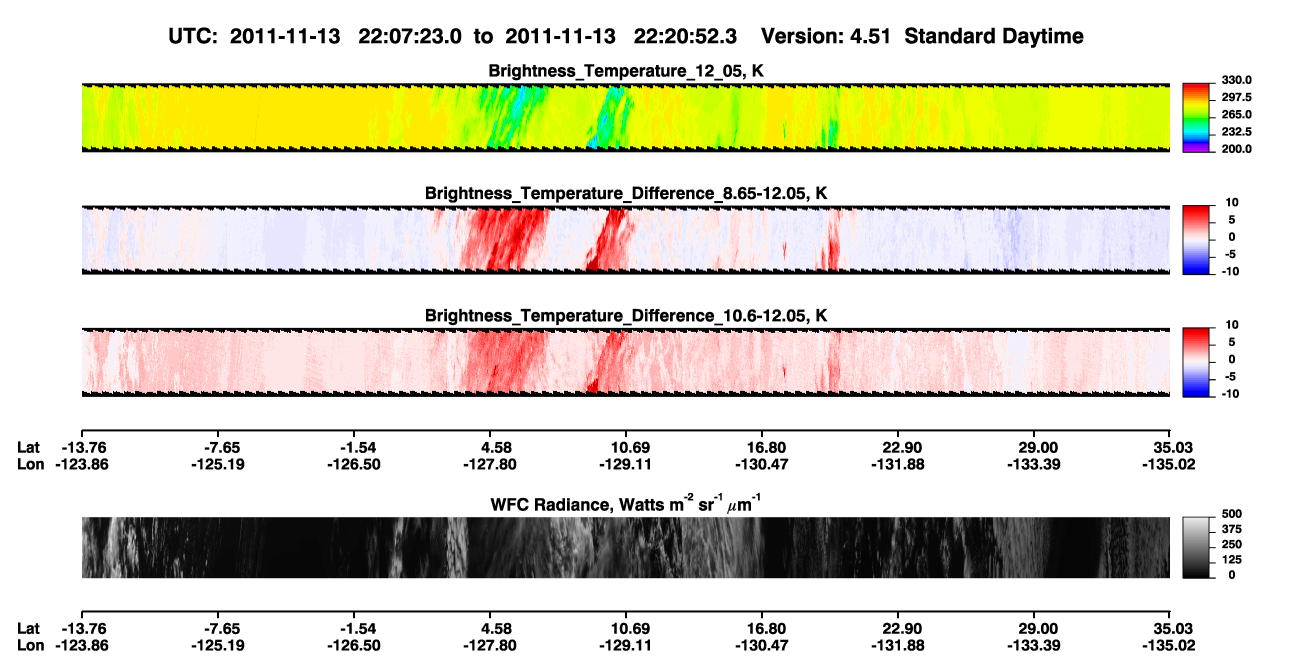
Task: Click the Brightness_Temperature_Difference_10.6-12.05, K title
Action: [626, 316]
